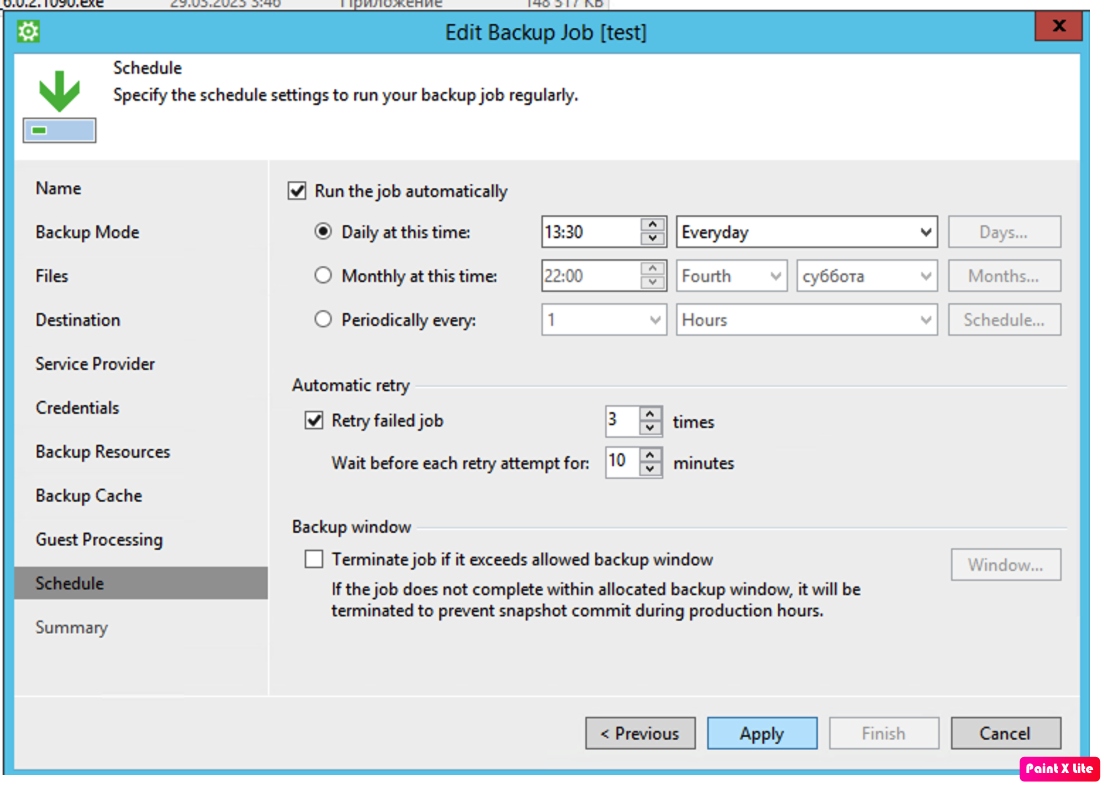Click the Window... button
The height and width of the screenshot is (790, 1110).
coord(1006,565)
